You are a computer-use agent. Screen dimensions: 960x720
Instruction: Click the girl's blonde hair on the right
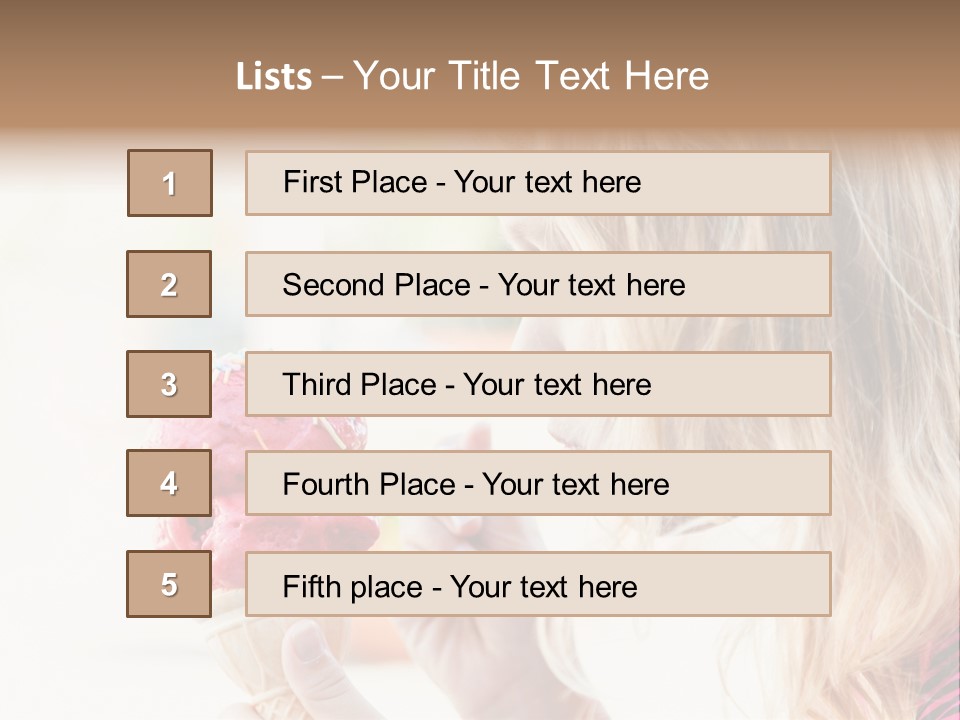click(x=890, y=400)
